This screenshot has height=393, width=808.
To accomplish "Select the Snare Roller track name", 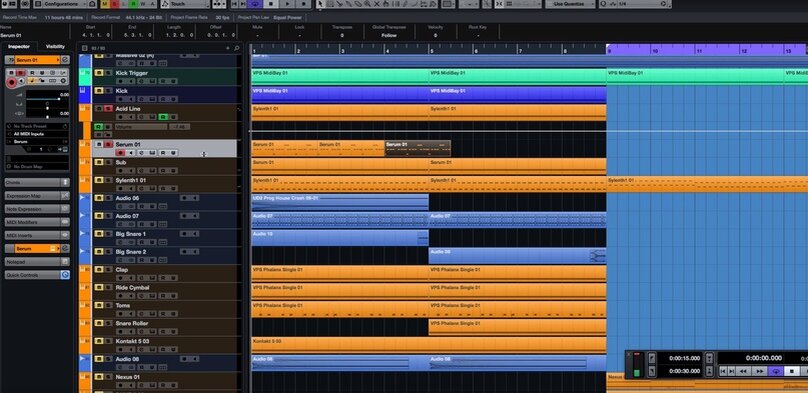I will click(x=131, y=323).
